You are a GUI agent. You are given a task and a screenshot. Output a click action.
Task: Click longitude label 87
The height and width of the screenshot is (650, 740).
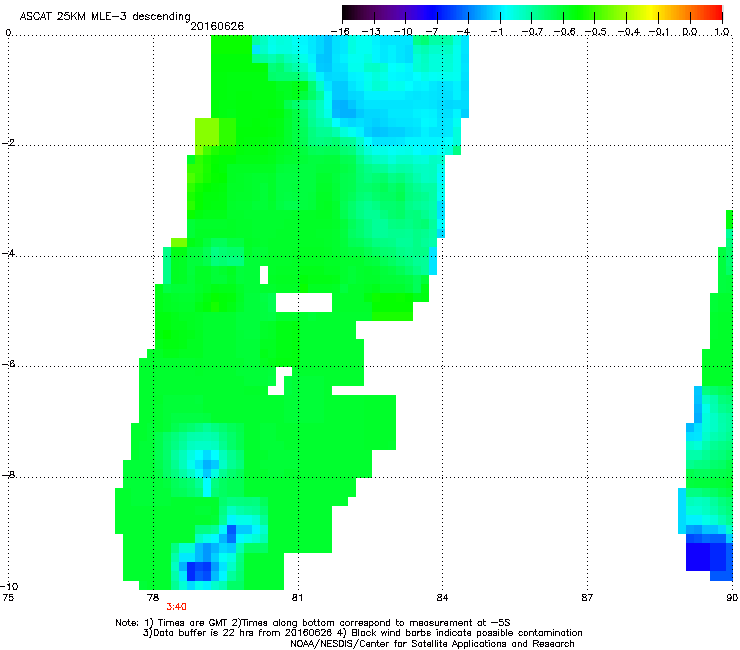[x=587, y=598]
